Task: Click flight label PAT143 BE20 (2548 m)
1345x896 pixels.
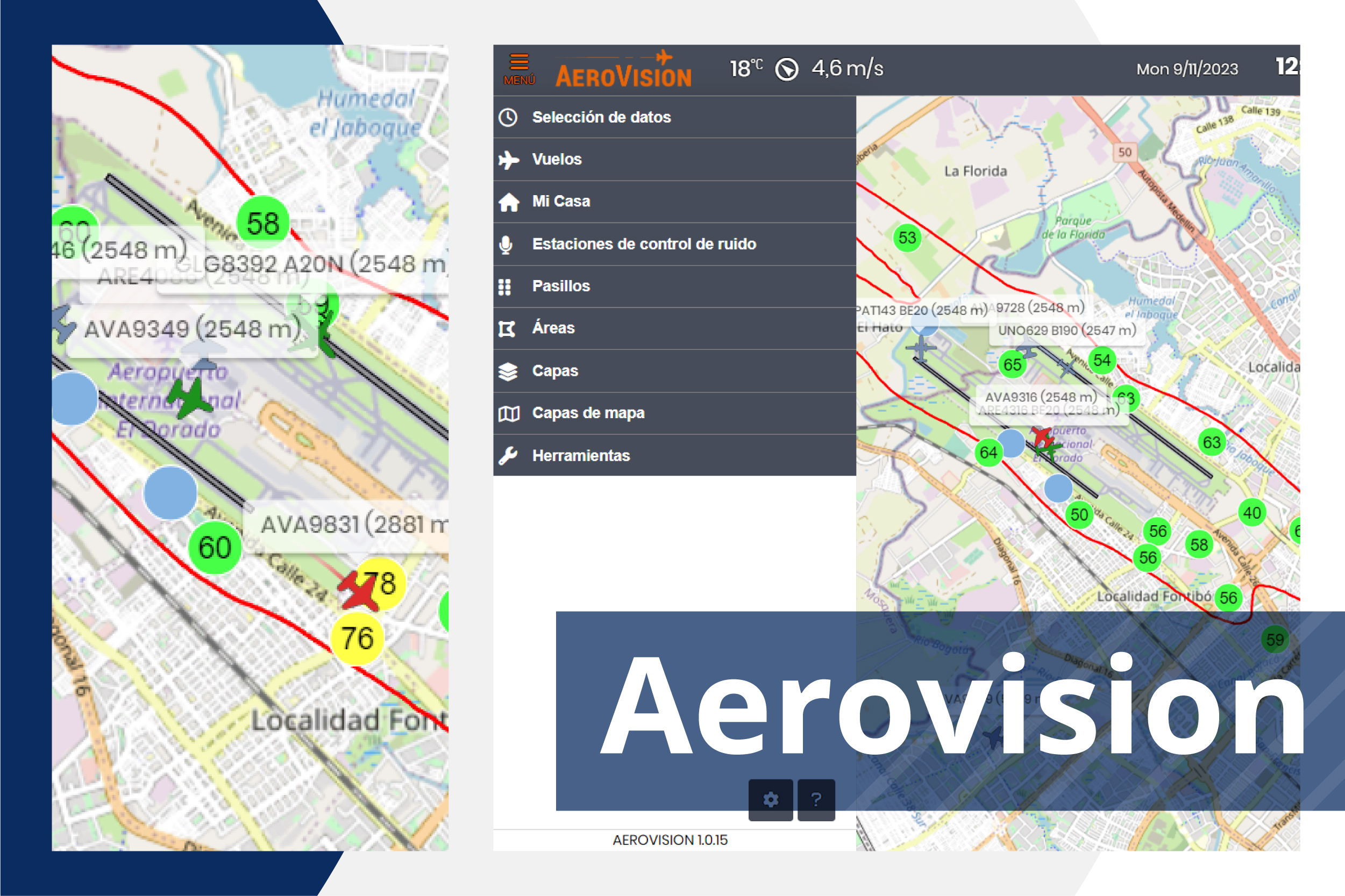Action: point(921,310)
